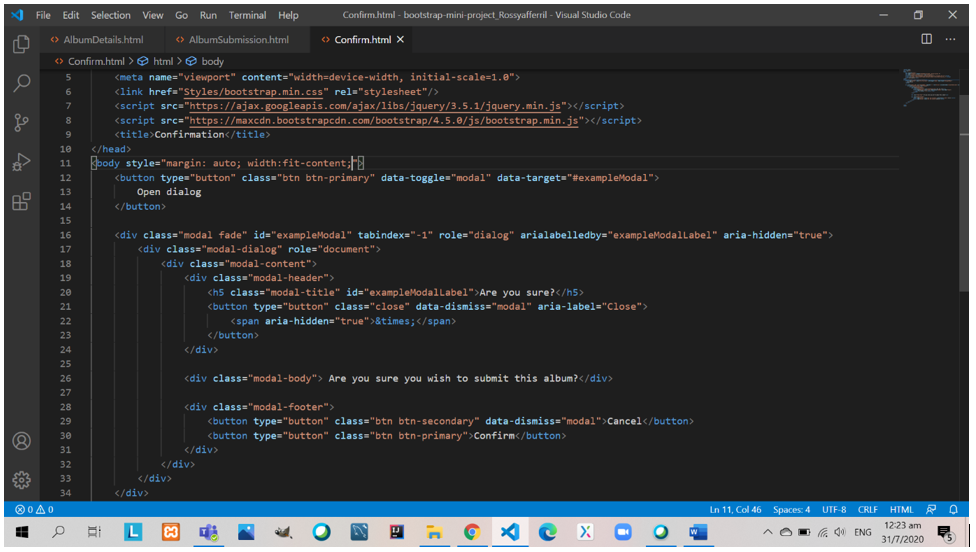Open the Explorer view in activity bar
The image size is (976, 552).
[x=21, y=44]
